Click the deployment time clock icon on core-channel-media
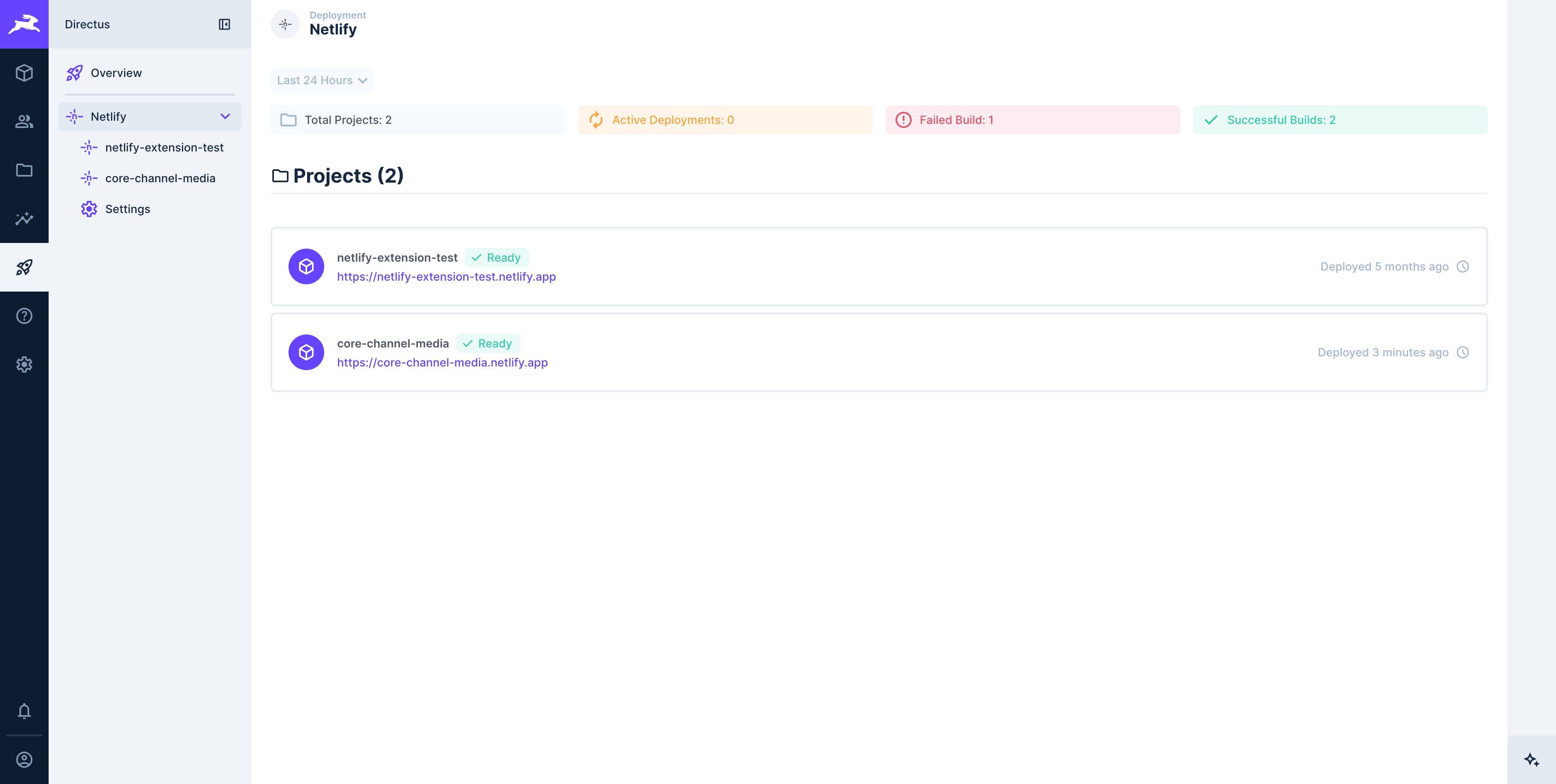This screenshot has height=784, width=1556. pyautogui.click(x=1463, y=352)
